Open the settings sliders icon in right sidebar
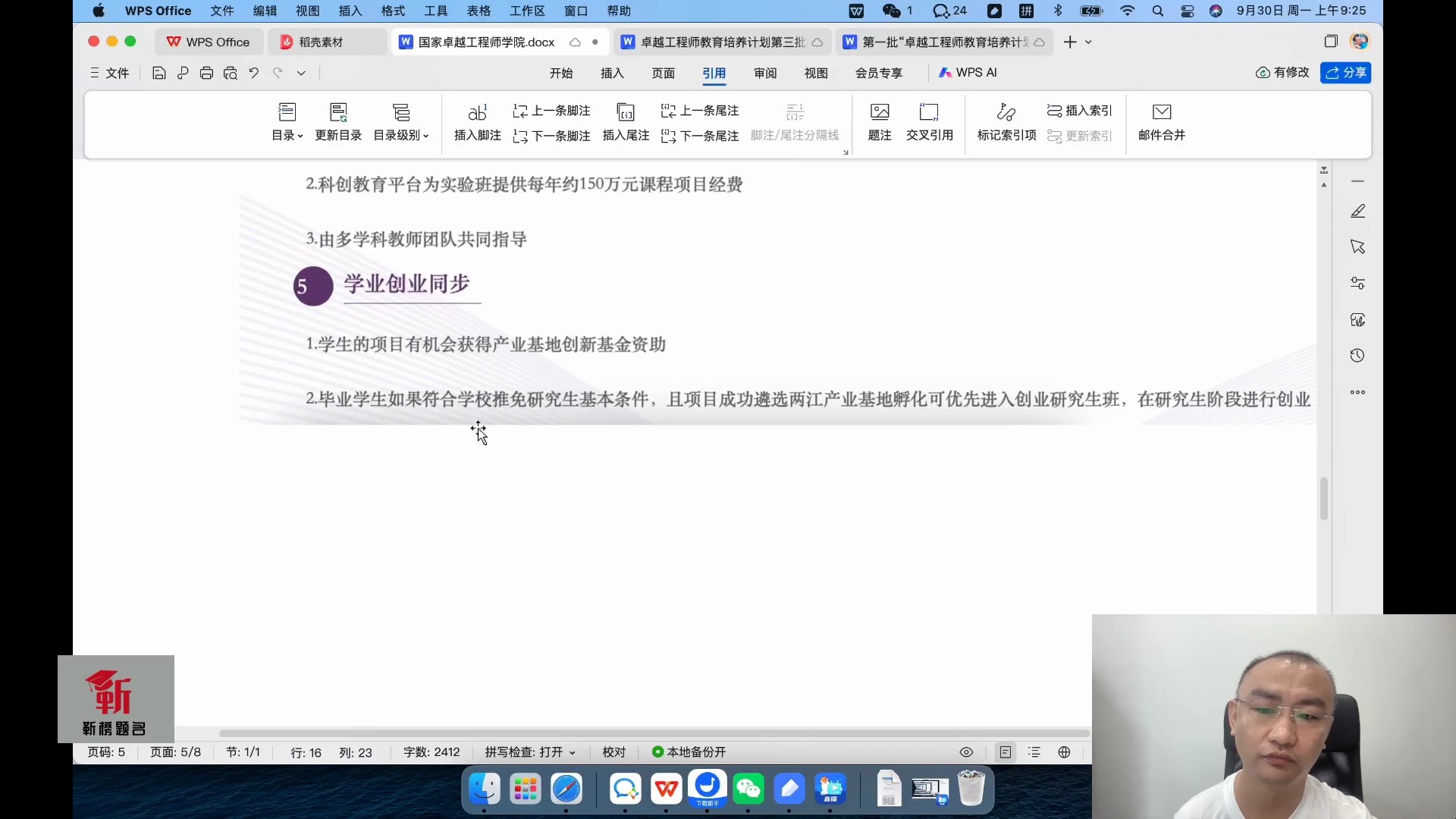This screenshot has width=1456, height=819. pos(1357,283)
